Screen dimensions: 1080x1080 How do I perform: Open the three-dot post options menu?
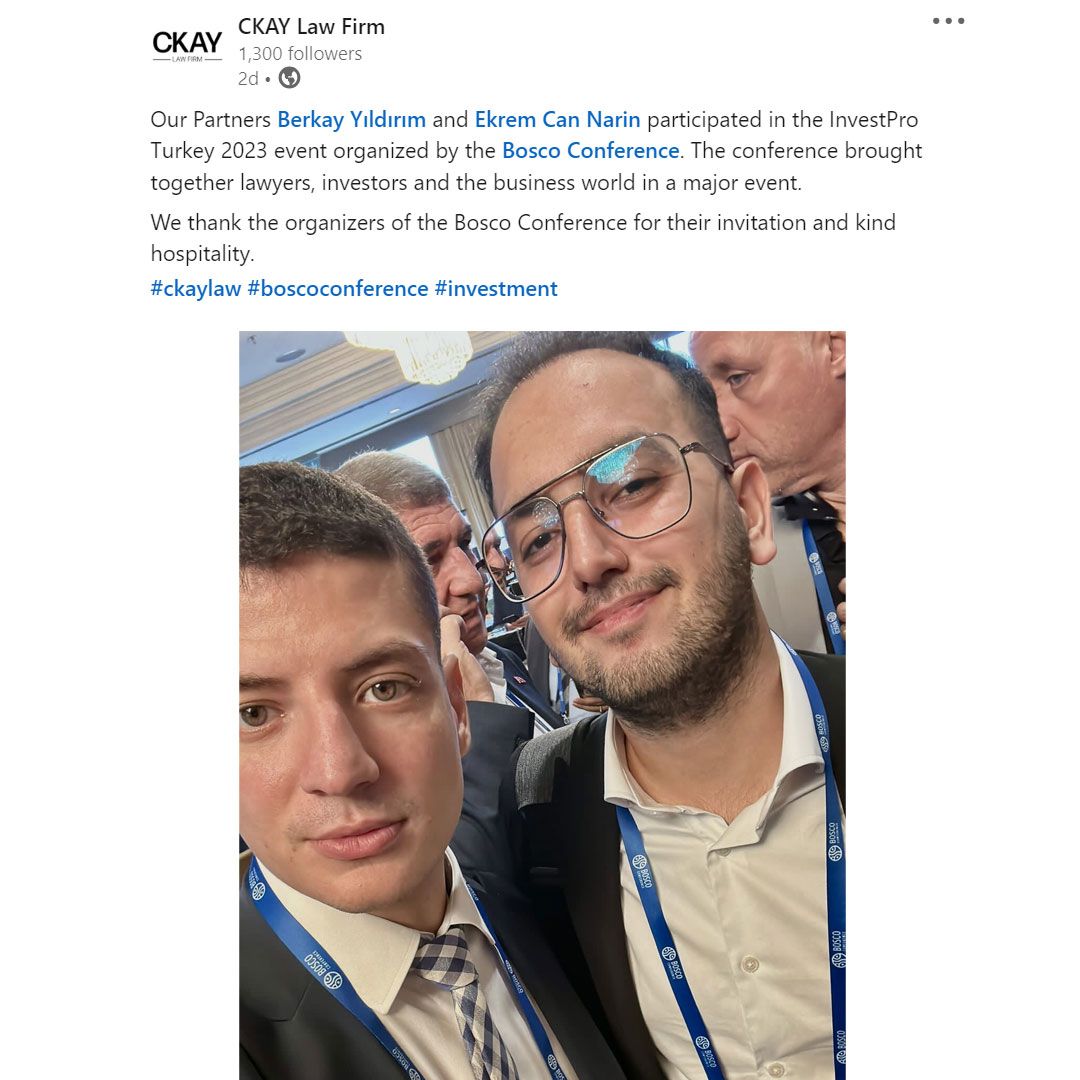point(948,21)
